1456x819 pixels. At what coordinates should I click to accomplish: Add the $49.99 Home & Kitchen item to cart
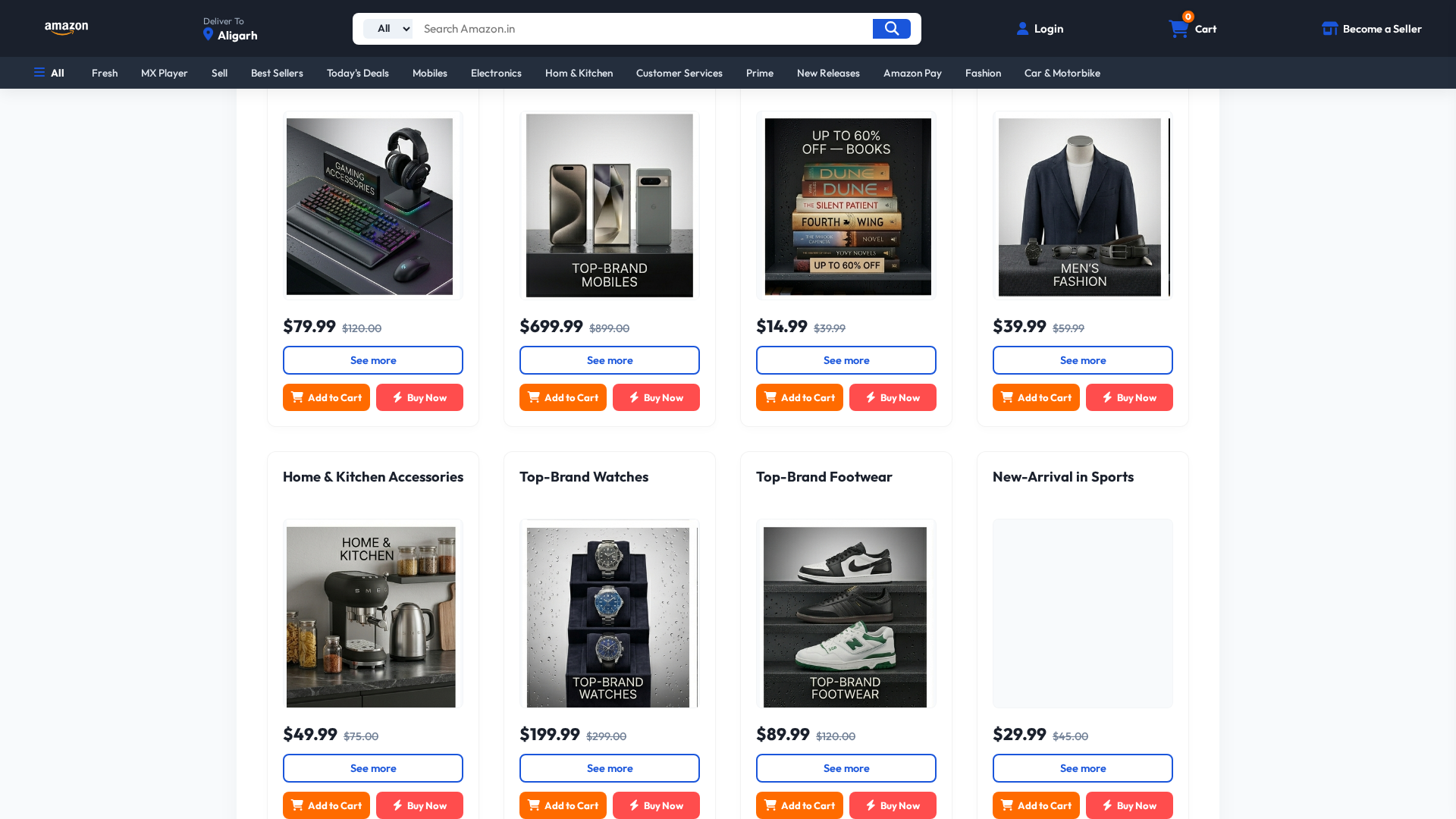[326, 805]
